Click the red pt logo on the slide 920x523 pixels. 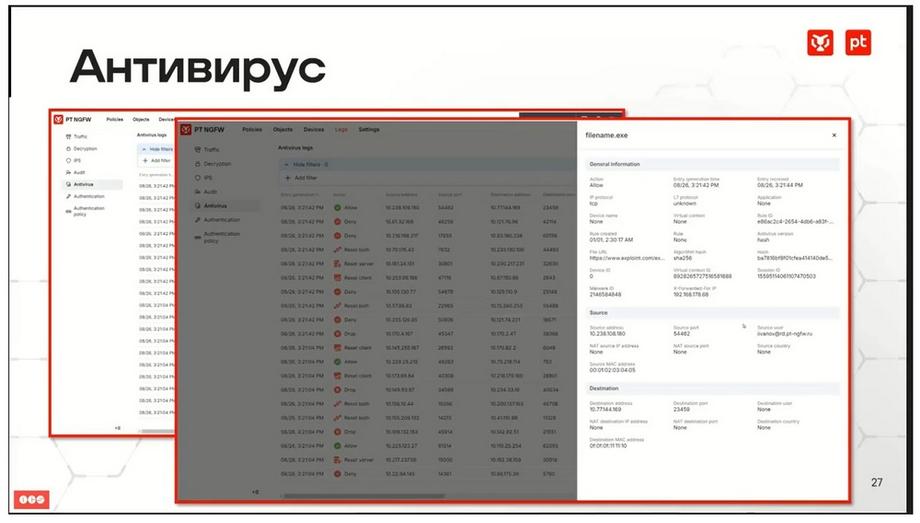click(858, 43)
